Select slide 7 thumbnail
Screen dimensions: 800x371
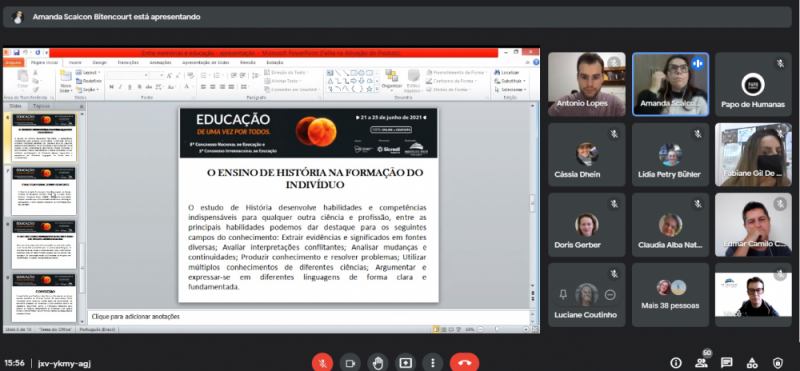pos(44,191)
